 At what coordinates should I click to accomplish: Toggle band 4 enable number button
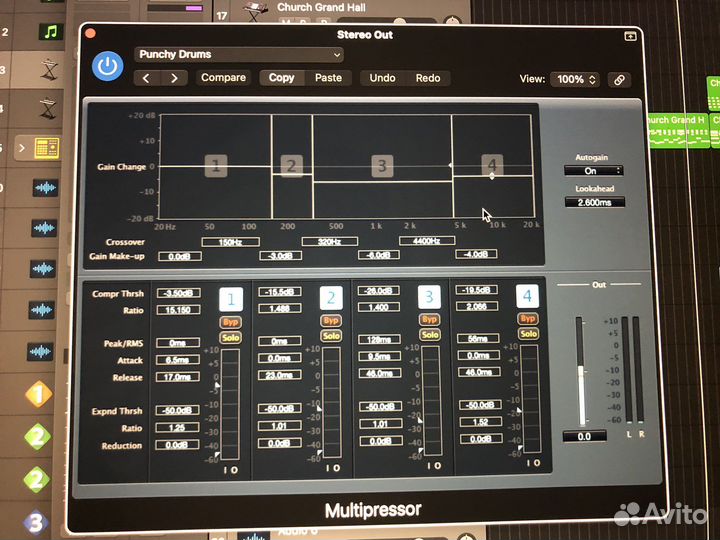click(x=527, y=296)
